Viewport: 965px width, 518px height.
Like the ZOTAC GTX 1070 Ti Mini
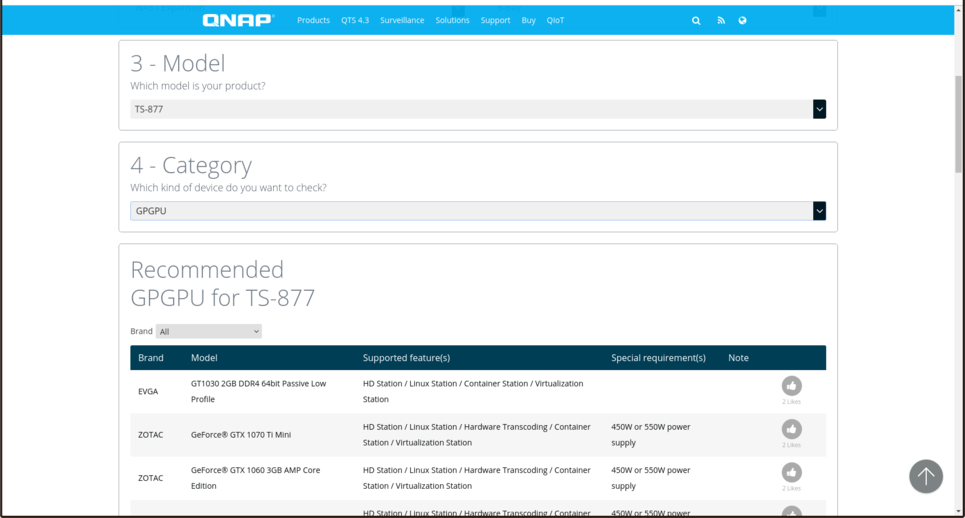pyautogui.click(x=791, y=429)
